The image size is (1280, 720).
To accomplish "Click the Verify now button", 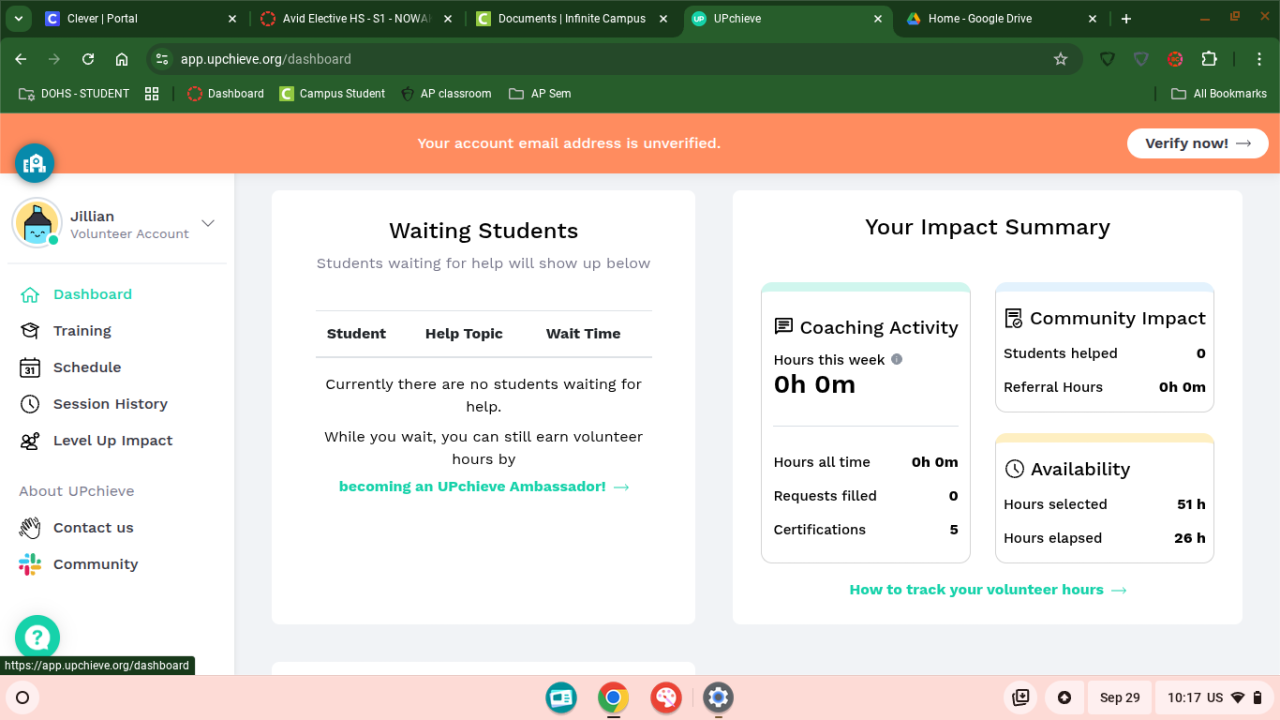I will pos(1198,143).
